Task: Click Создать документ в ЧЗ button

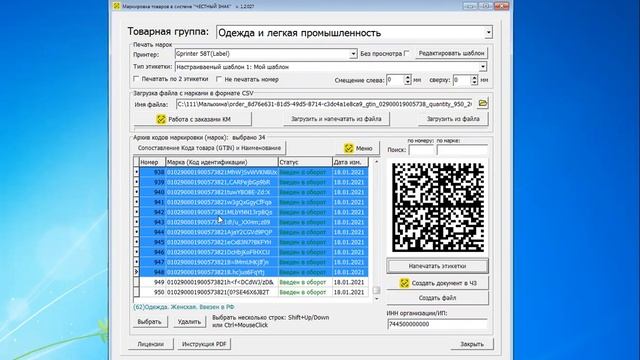Action: coord(437,283)
